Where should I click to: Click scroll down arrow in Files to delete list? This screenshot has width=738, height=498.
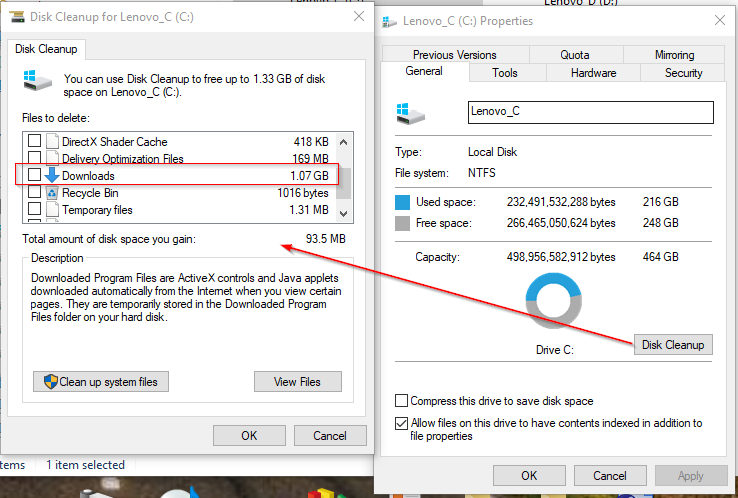(x=344, y=213)
